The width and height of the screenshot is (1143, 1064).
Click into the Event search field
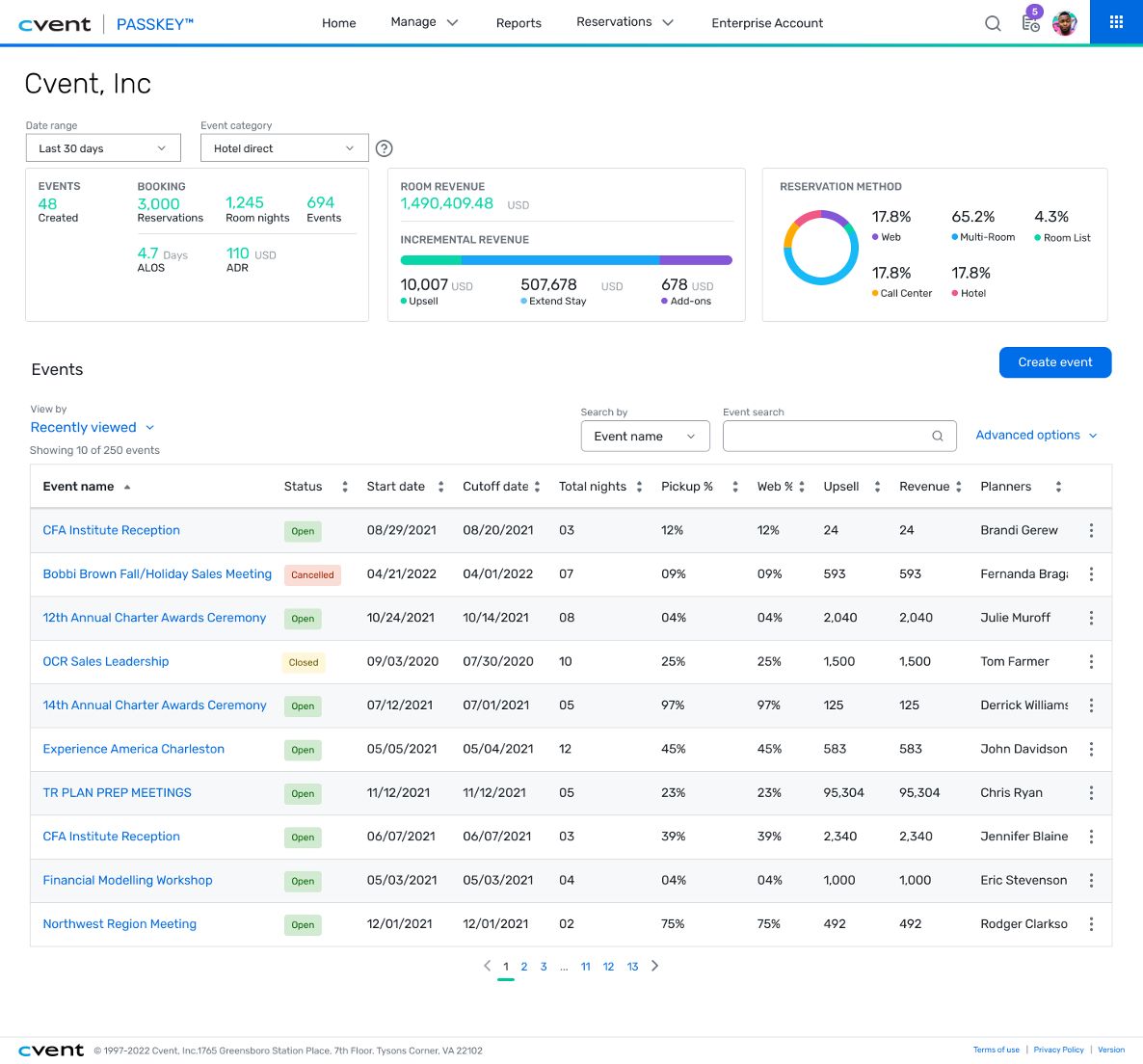coord(829,436)
